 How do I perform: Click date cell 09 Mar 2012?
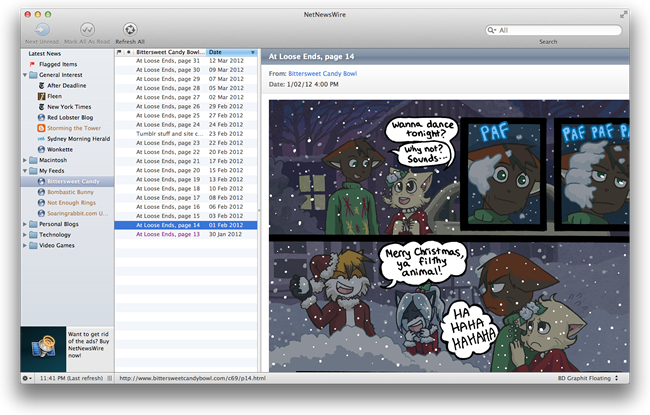click(x=226, y=70)
